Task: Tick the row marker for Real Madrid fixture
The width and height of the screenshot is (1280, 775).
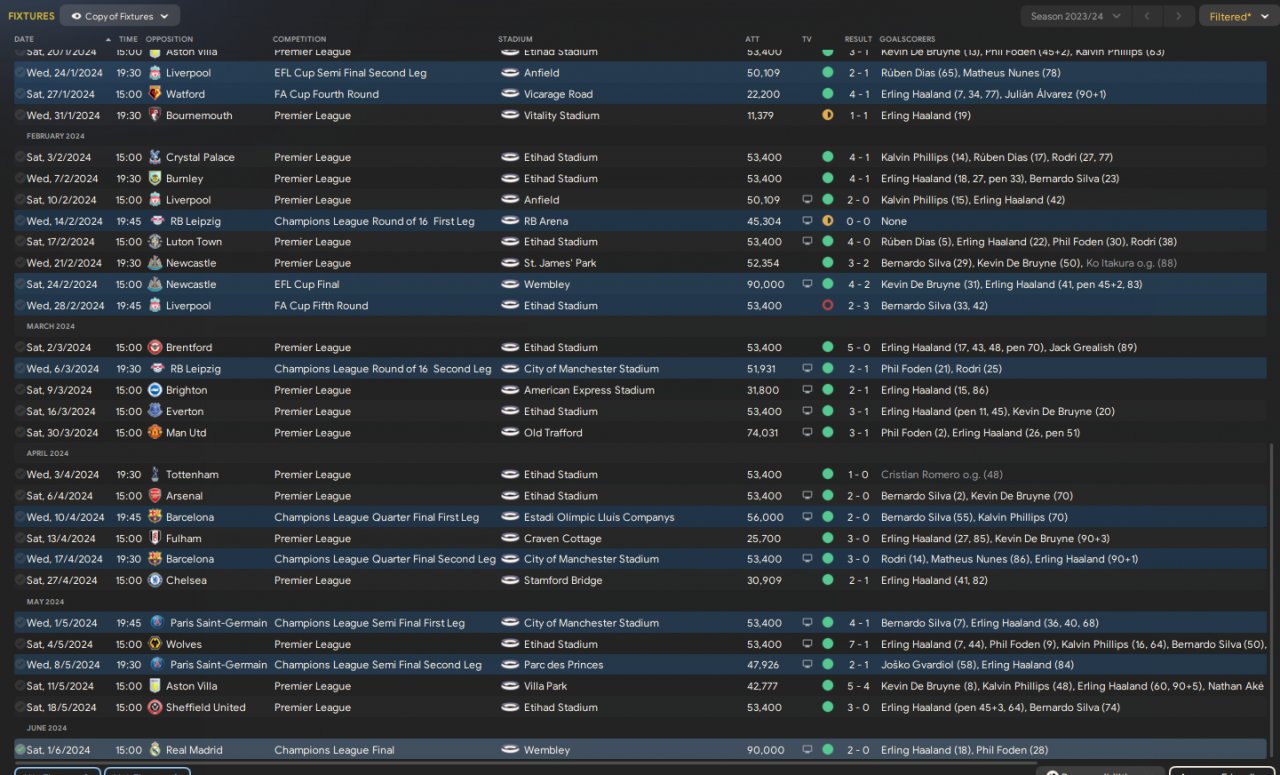Action: pyautogui.click(x=20, y=750)
